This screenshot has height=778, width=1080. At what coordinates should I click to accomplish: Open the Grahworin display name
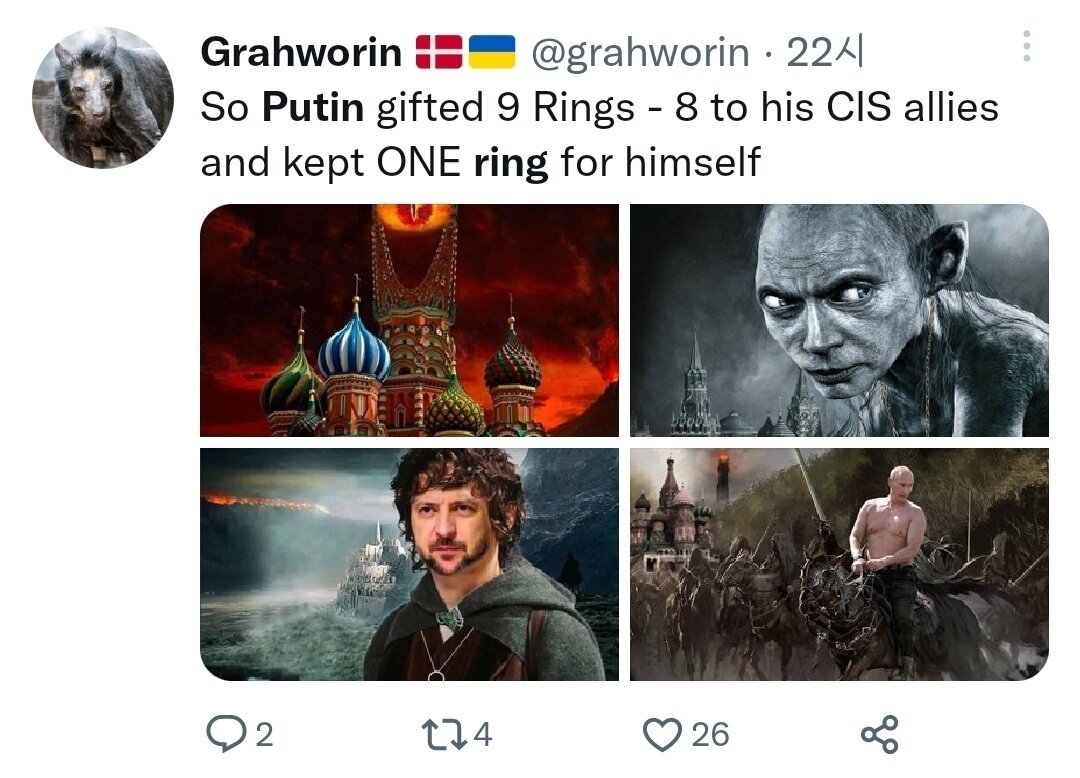tap(301, 52)
